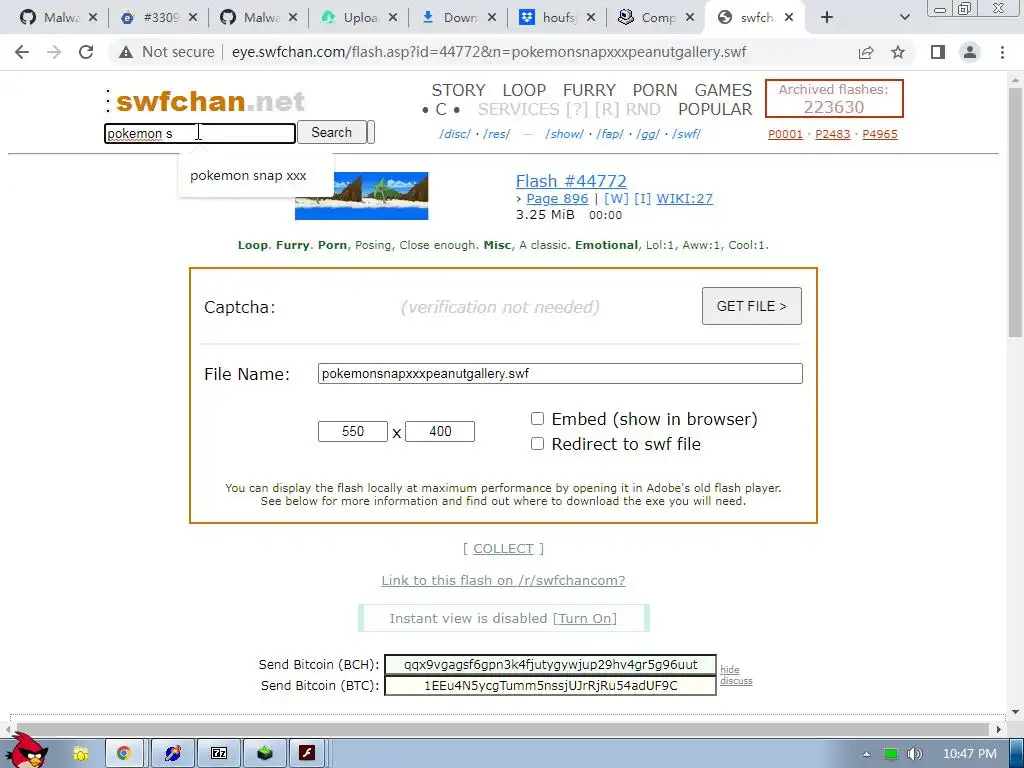
Task: Open the Chrome profile avatar
Action: (970, 52)
